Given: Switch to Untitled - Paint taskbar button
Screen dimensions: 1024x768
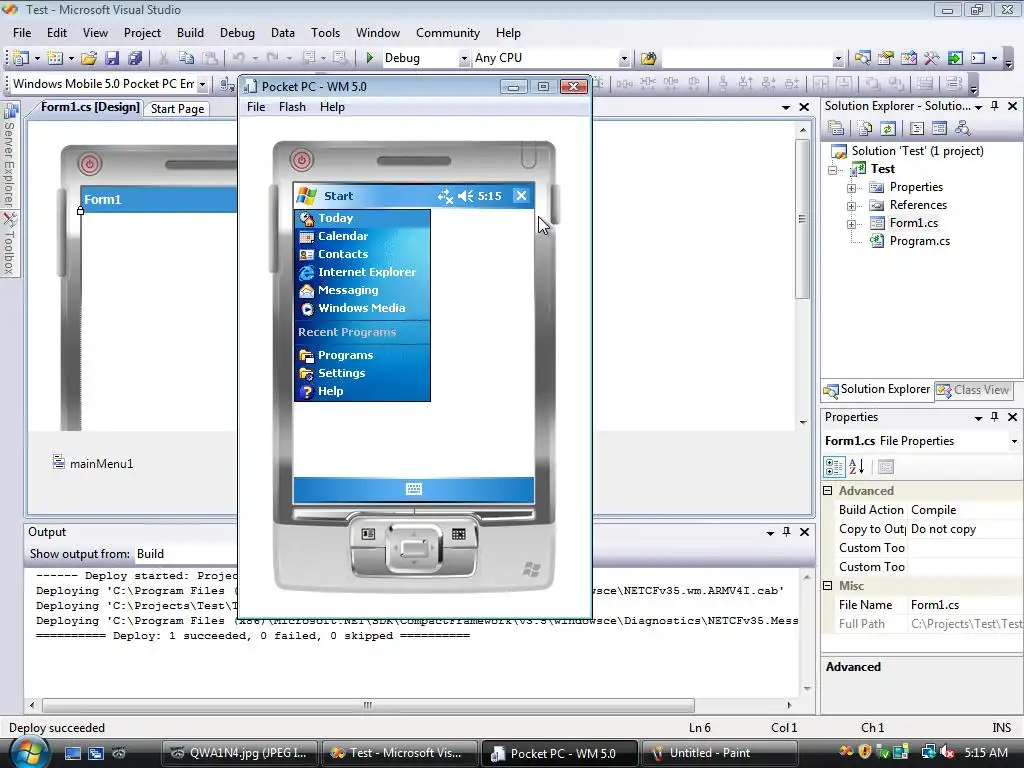Looking at the screenshot, I should 718,753.
